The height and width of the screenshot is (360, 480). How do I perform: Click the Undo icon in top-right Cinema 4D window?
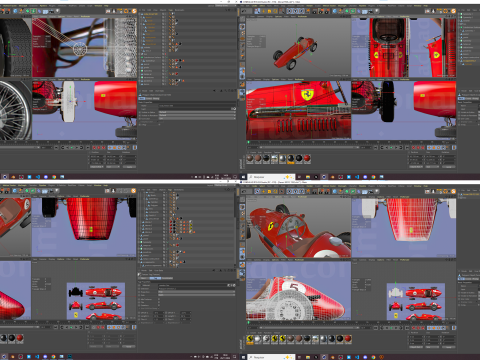[x=244, y=11]
